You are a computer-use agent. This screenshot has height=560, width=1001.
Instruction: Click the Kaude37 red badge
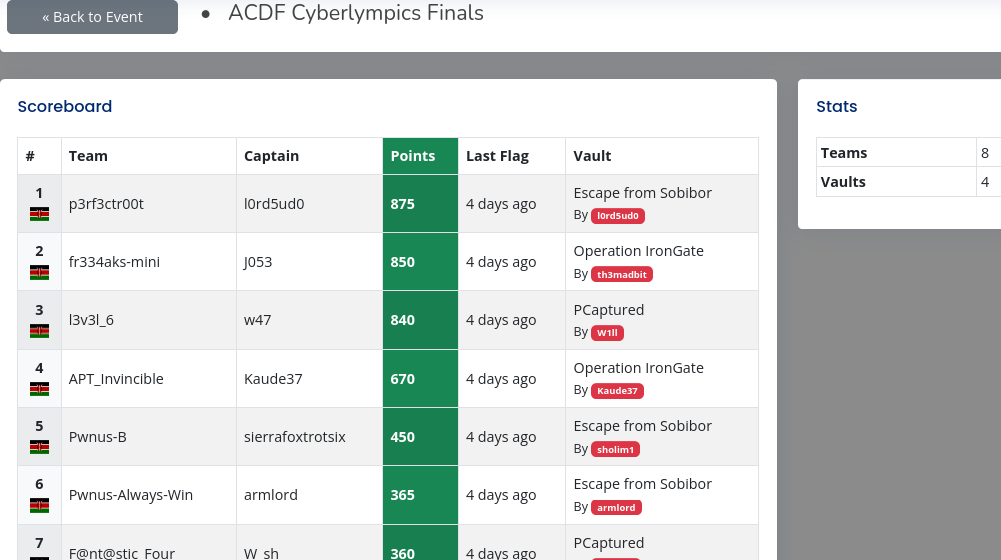click(x=617, y=391)
